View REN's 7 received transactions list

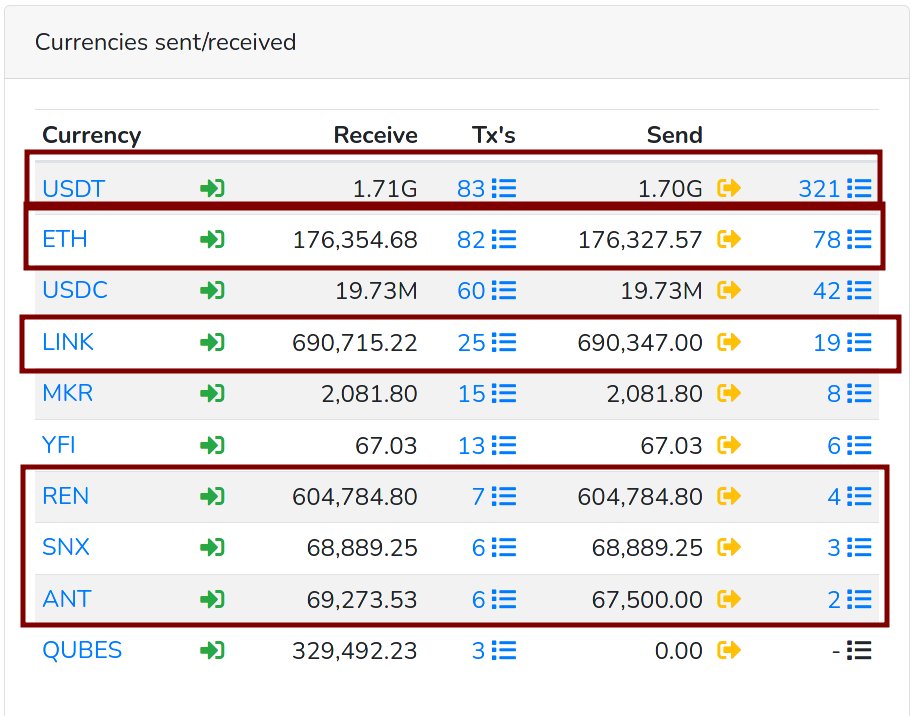[494, 497]
